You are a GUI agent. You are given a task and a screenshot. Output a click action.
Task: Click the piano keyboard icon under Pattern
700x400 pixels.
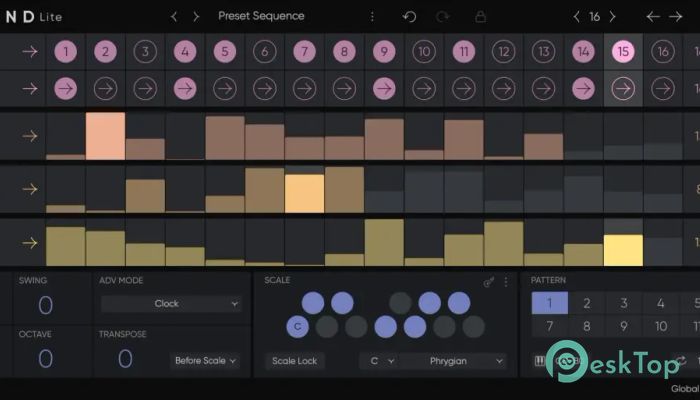pos(542,361)
